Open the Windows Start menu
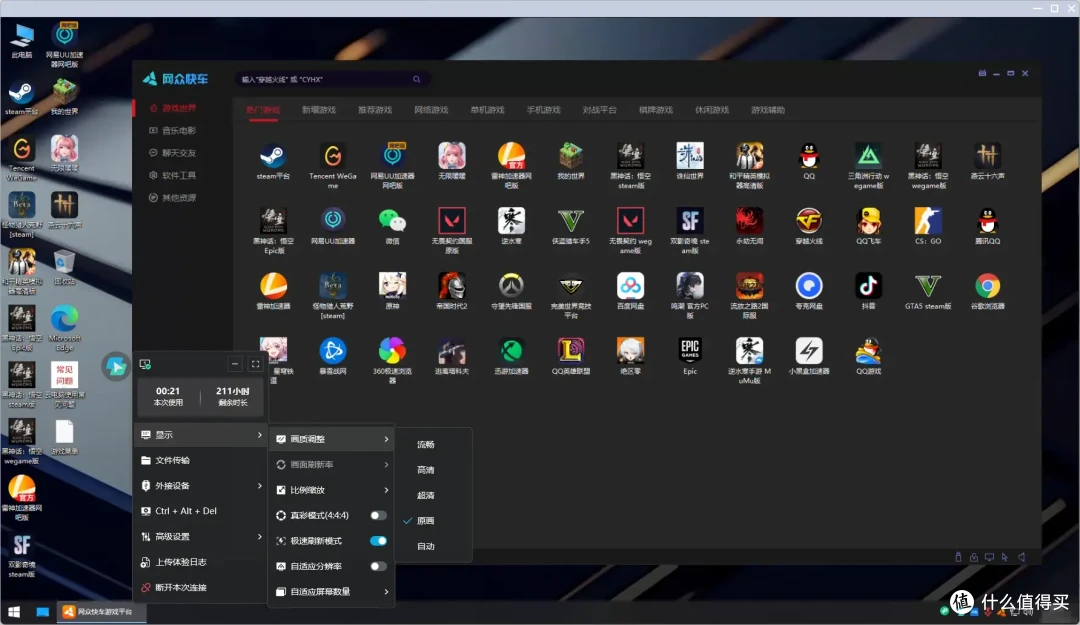Image resolution: width=1080 pixels, height=625 pixels. (14, 612)
